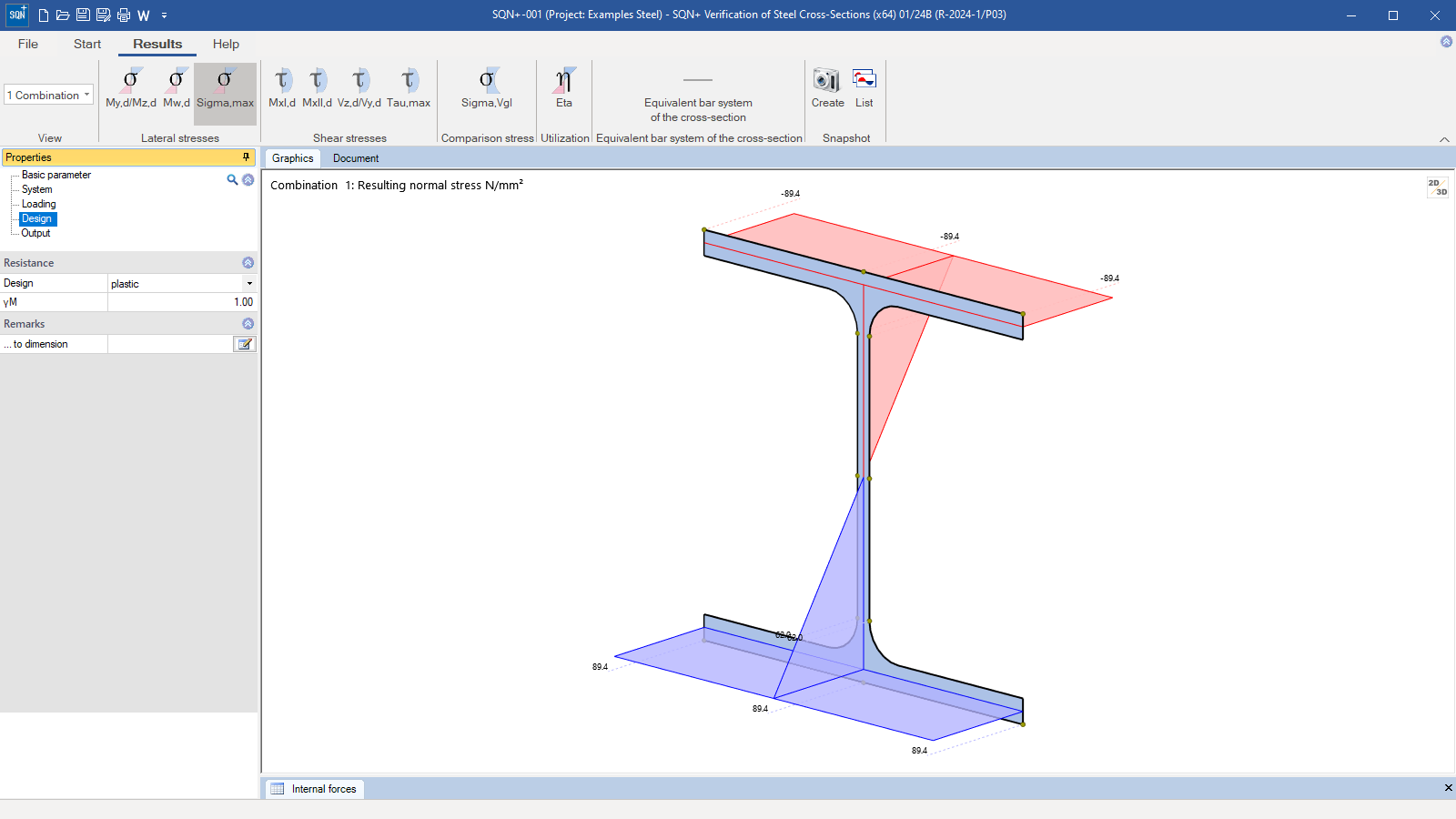Select Output in properties tree
Image resolution: width=1456 pixels, height=819 pixels.
(x=36, y=233)
